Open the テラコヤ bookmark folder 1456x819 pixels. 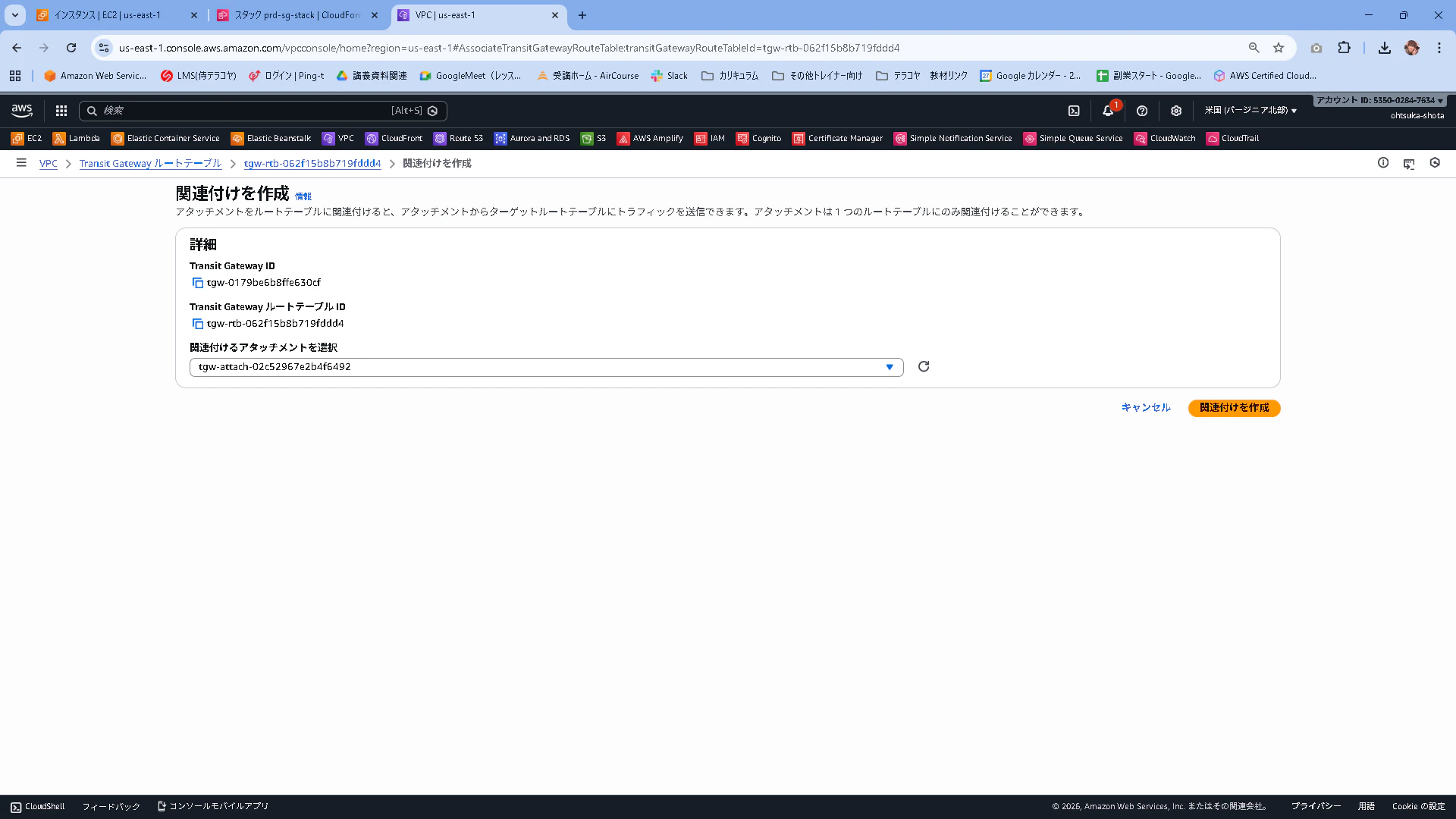pyautogui.click(x=898, y=76)
